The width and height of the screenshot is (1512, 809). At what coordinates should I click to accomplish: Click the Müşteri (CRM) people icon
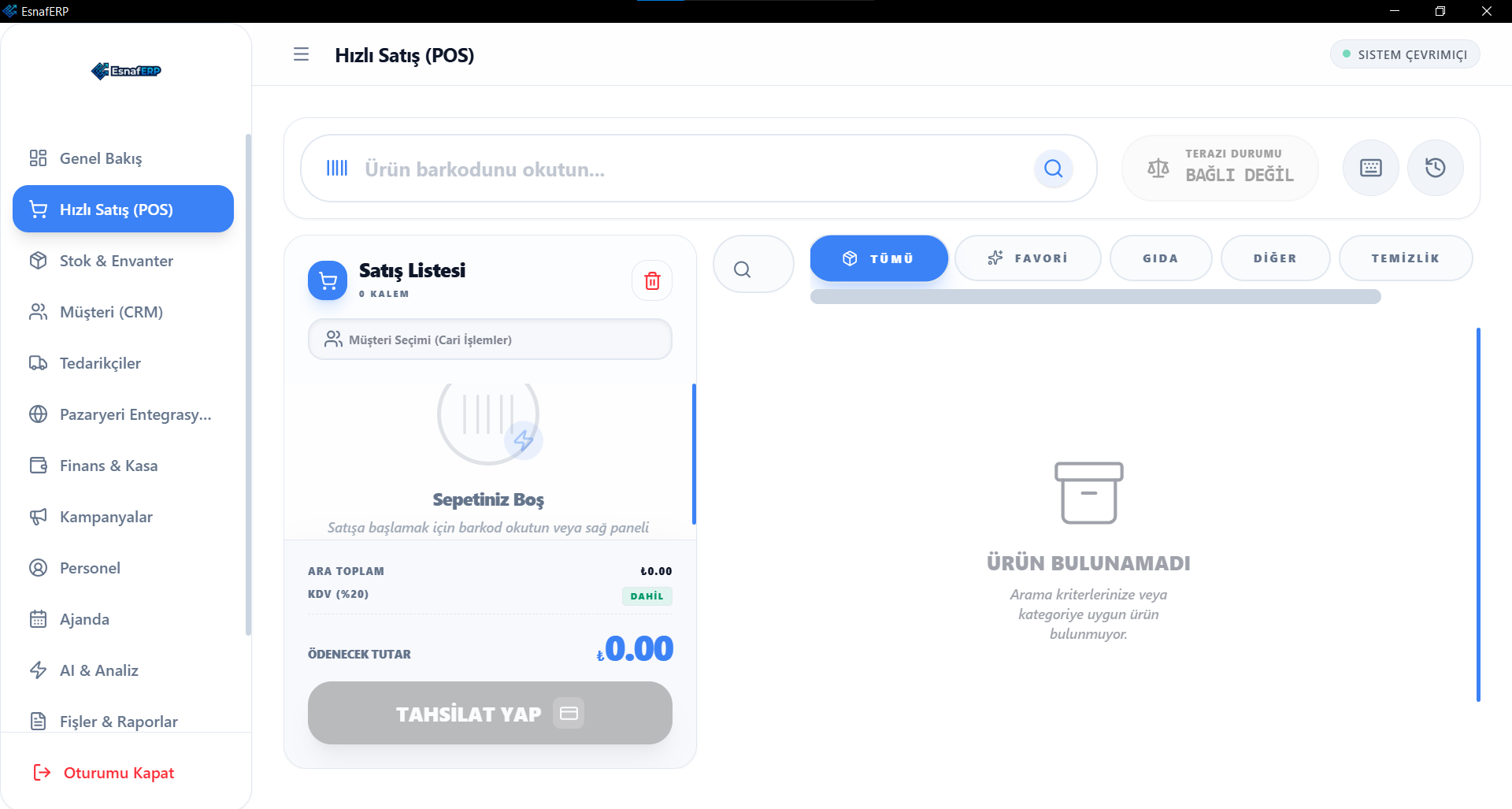(38, 312)
